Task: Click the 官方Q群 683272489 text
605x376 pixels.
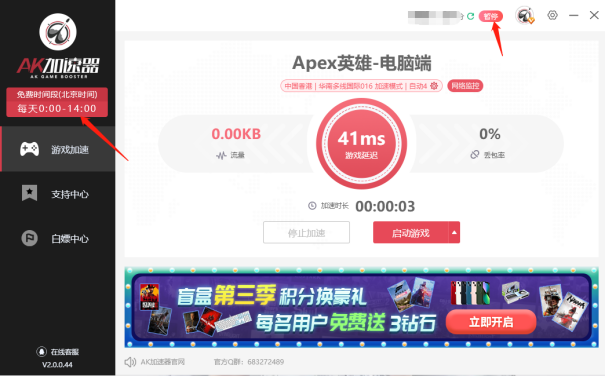Action: tap(249, 362)
